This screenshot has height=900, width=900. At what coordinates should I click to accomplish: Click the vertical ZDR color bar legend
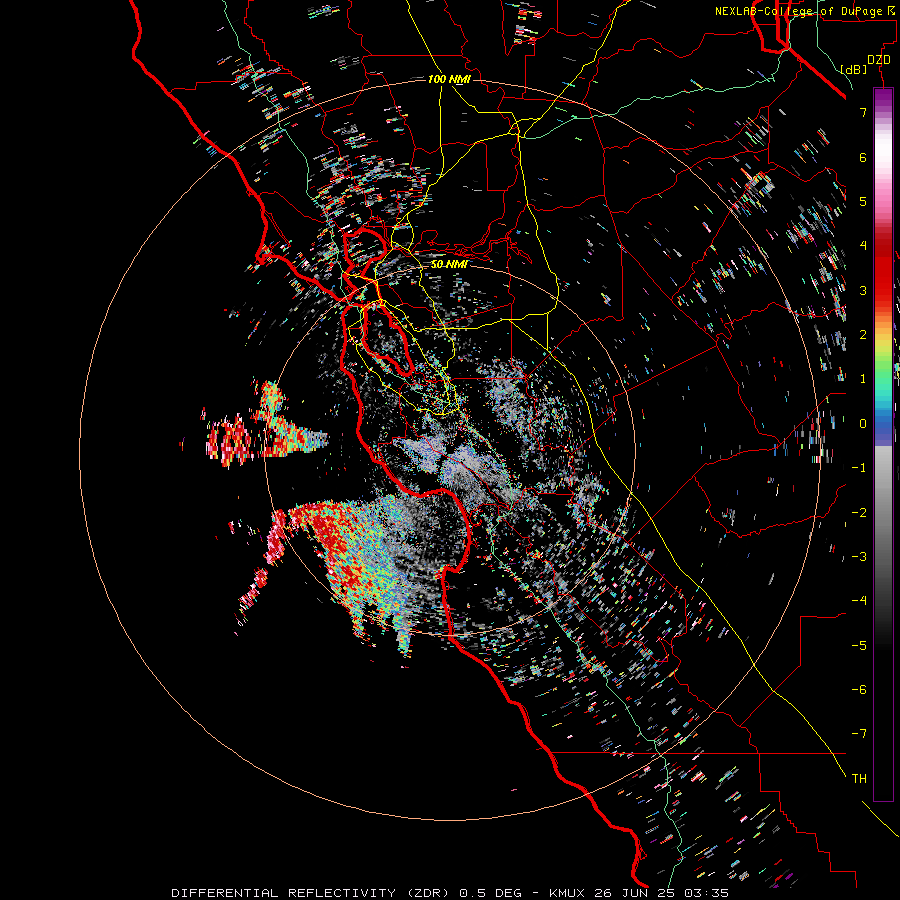(x=883, y=444)
